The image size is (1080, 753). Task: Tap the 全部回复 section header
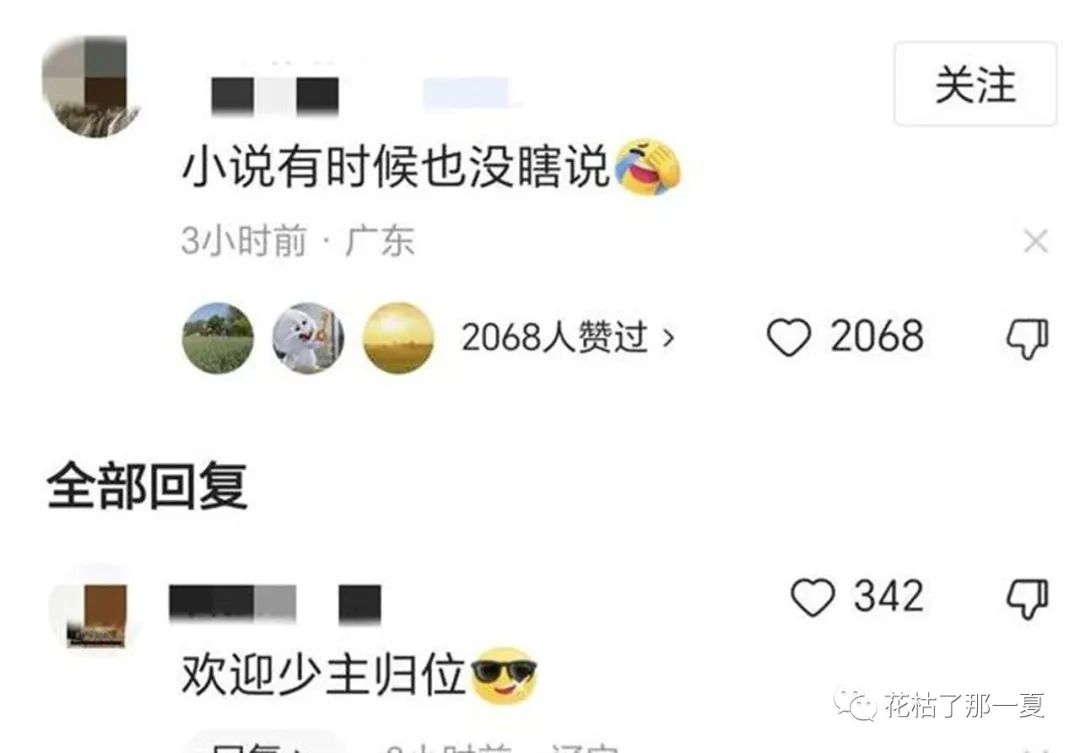(147, 486)
